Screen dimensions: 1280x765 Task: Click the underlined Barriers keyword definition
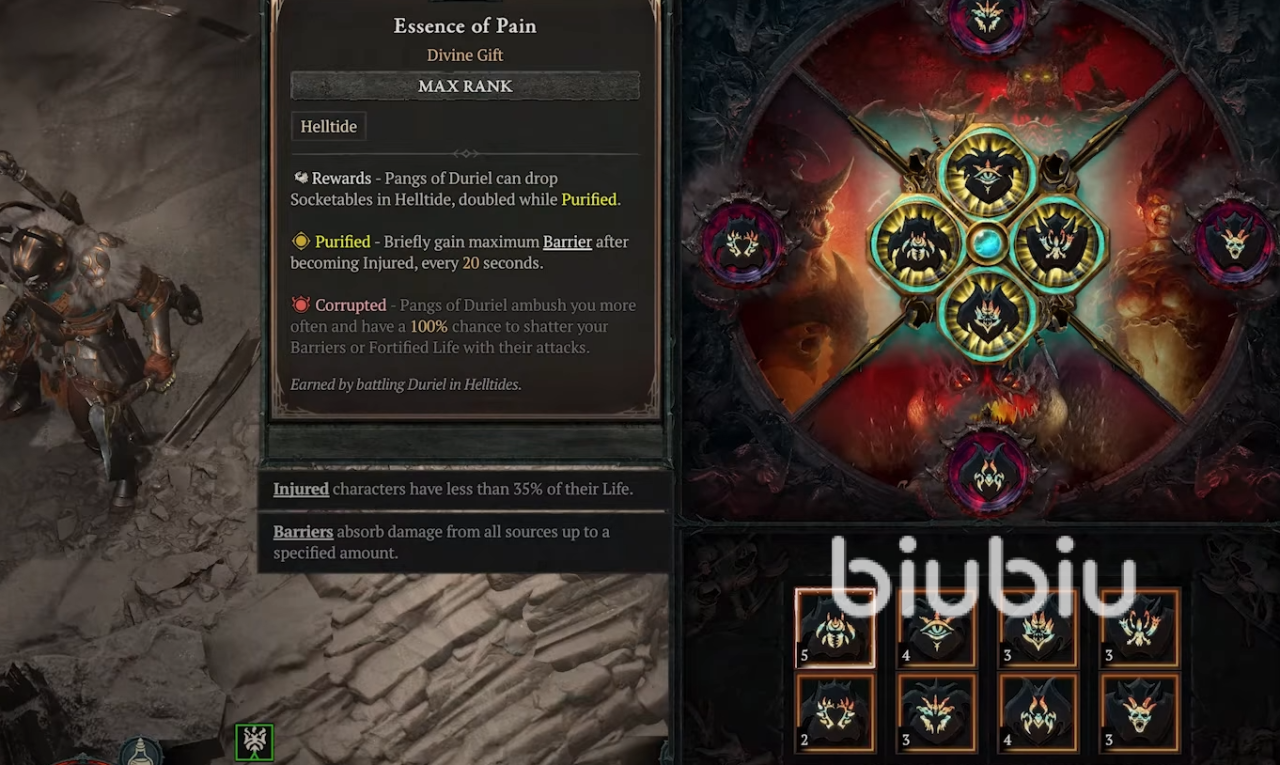(303, 532)
